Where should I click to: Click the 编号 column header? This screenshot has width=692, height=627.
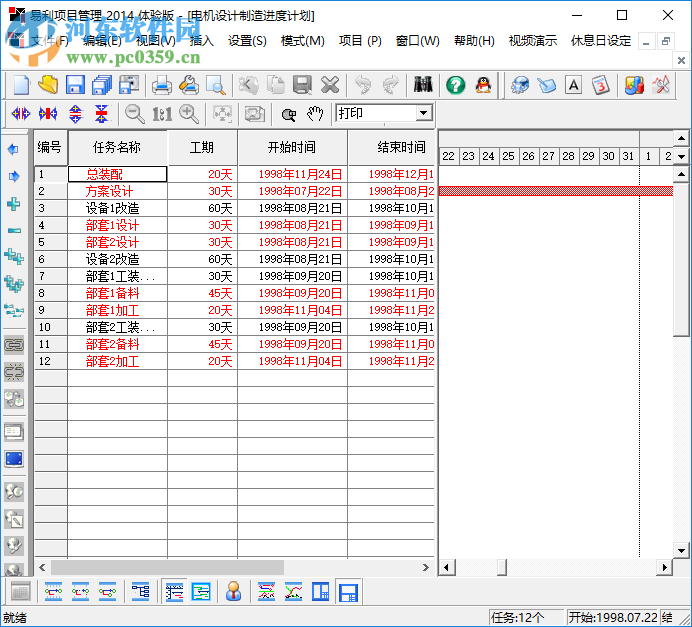pos(50,147)
